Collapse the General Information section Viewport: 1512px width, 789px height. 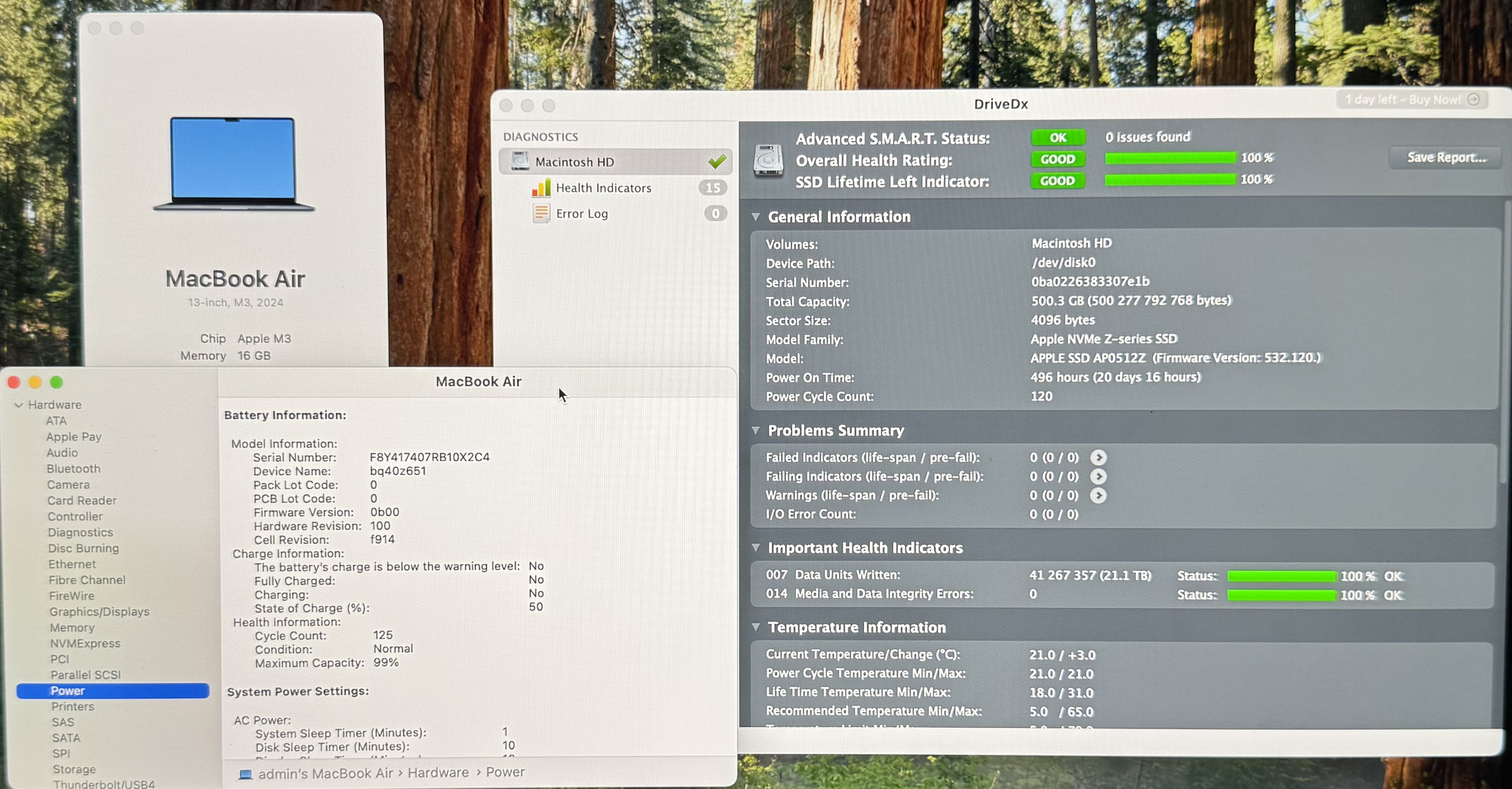[x=756, y=217]
